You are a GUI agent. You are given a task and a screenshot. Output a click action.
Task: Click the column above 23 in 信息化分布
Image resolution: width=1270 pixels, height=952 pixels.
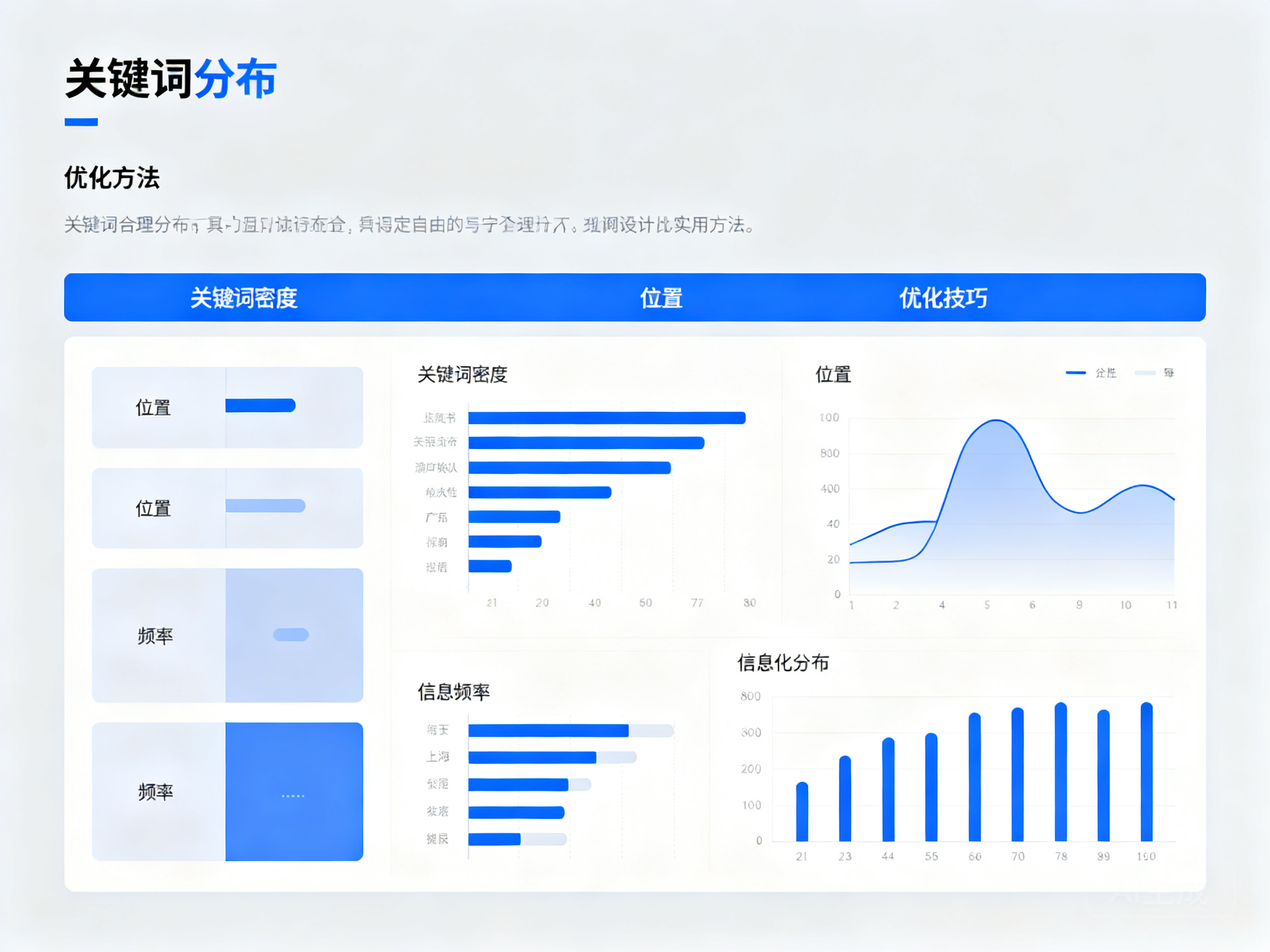(x=845, y=798)
